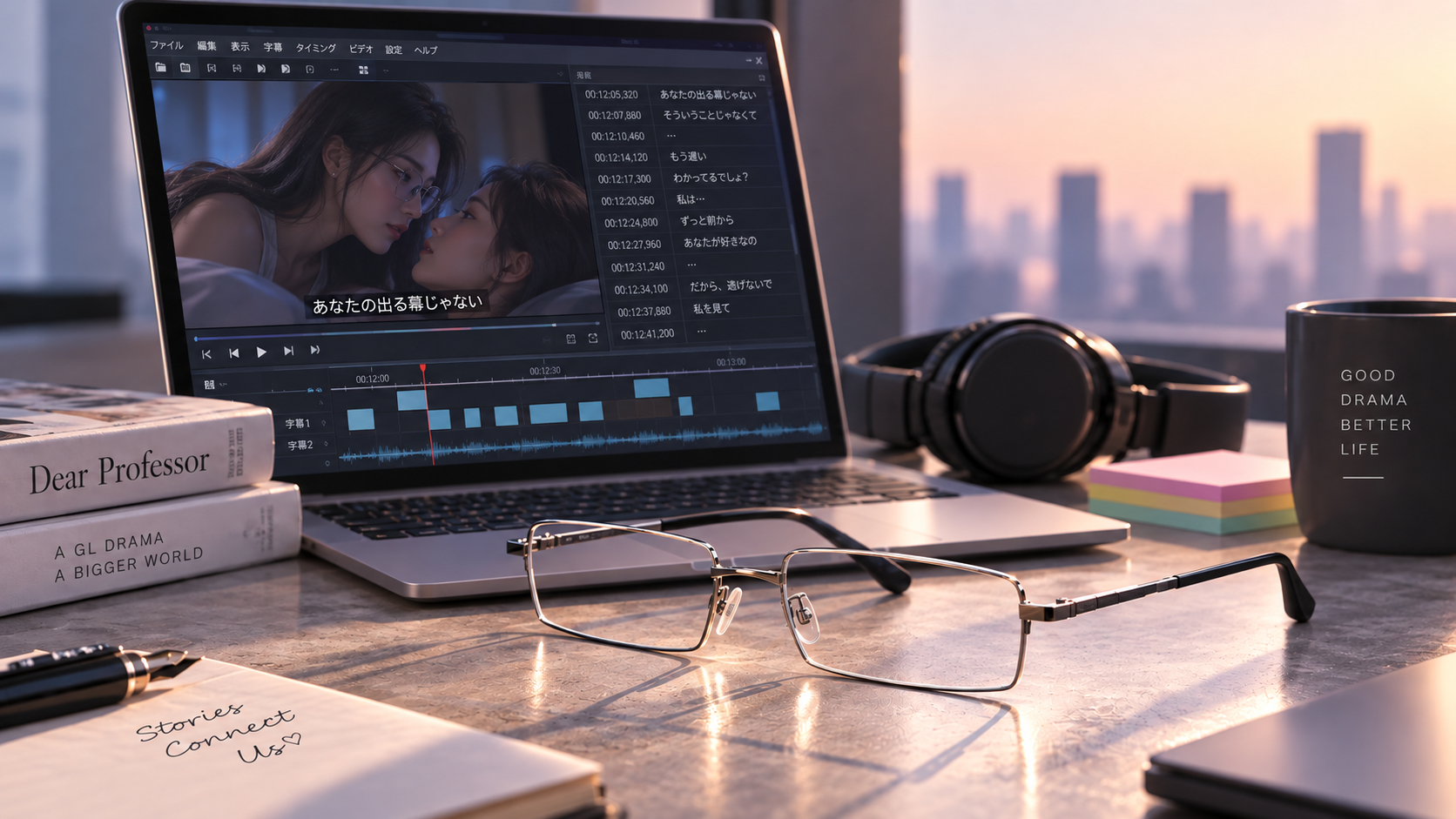This screenshot has width=1456, height=819.
Task: Open the 設定 menu
Action: pos(394,50)
